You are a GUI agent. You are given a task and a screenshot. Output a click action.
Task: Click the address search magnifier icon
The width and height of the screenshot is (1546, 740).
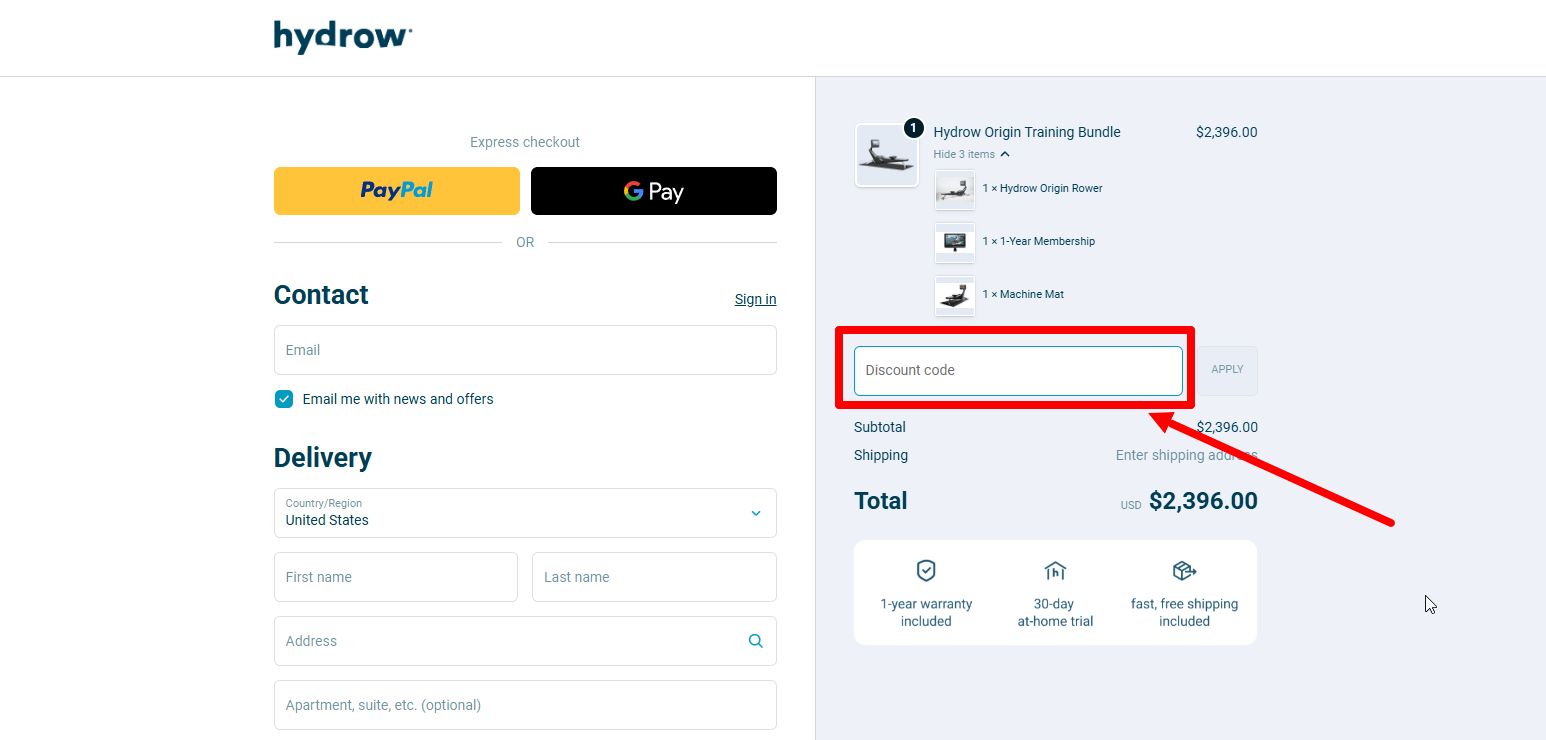click(x=756, y=641)
